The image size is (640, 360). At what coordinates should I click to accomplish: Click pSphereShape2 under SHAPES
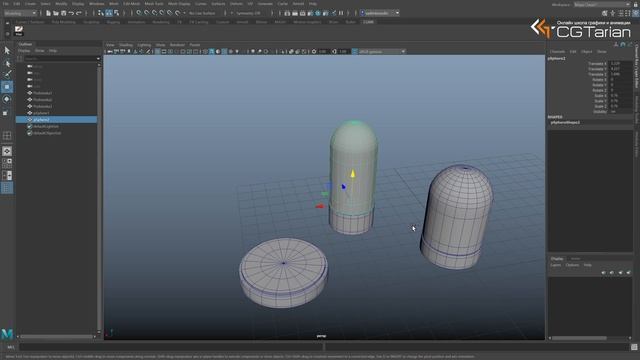click(565, 122)
